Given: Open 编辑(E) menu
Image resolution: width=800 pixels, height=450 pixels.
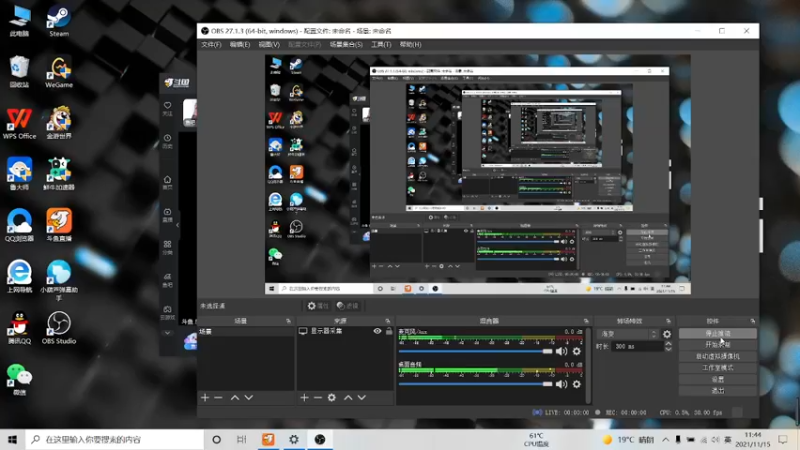Looking at the screenshot, I should click(240, 44).
